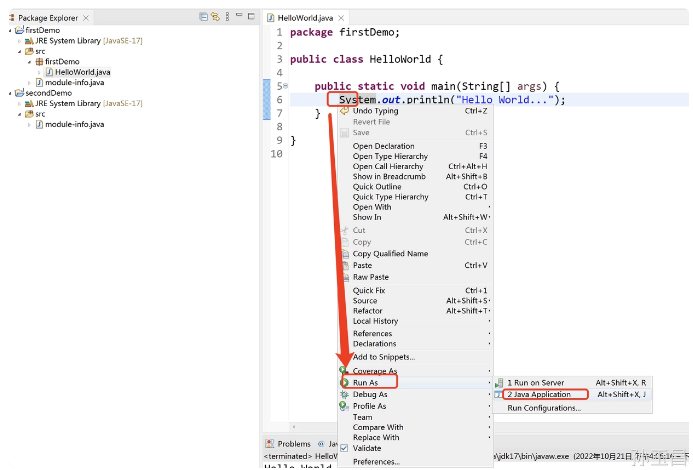Collapse the secondDemo project node
Image resolution: width=693 pixels, height=470 pixels.
[10, 93]
